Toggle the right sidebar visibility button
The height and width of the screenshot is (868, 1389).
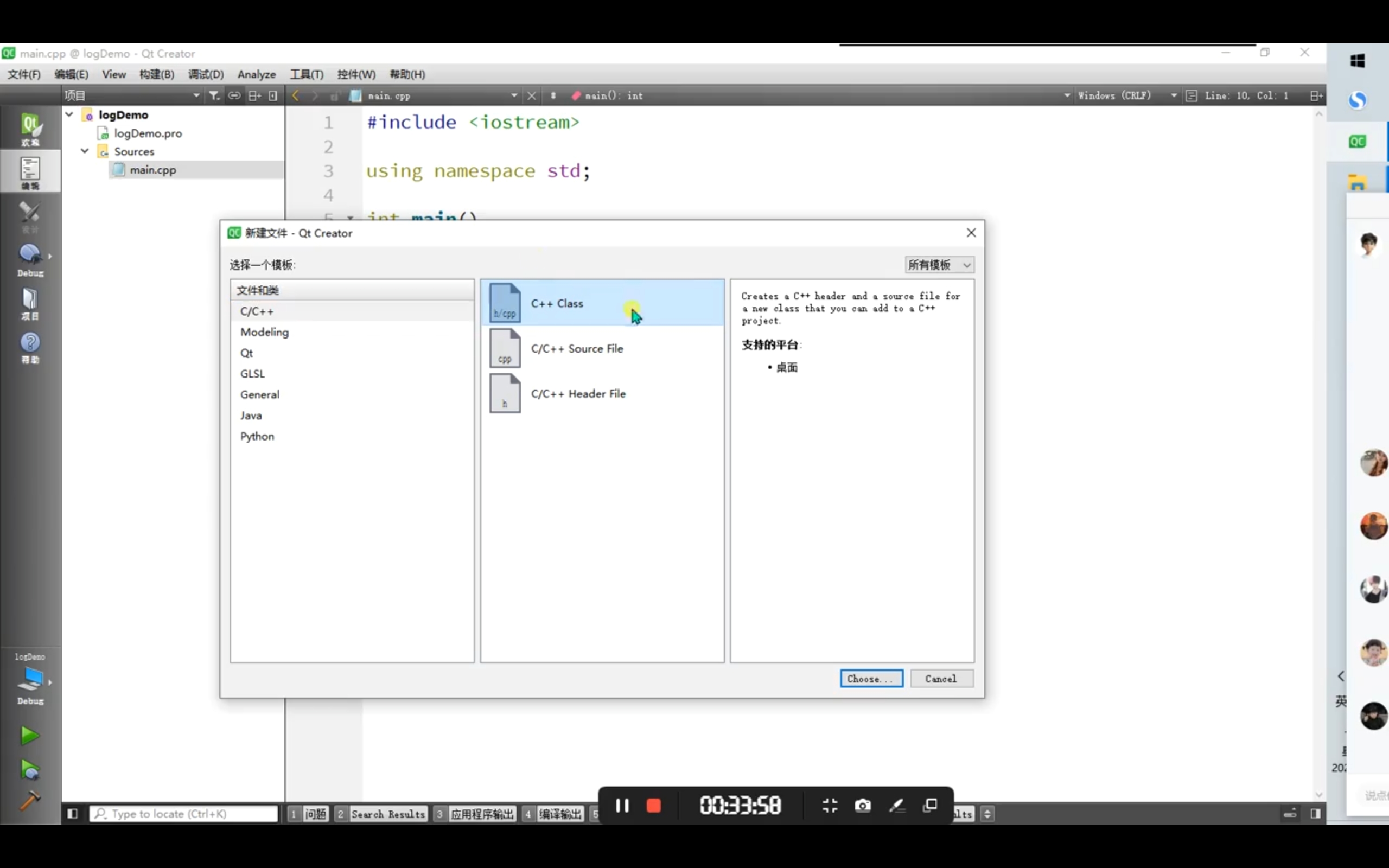[x=1316, y=813]
